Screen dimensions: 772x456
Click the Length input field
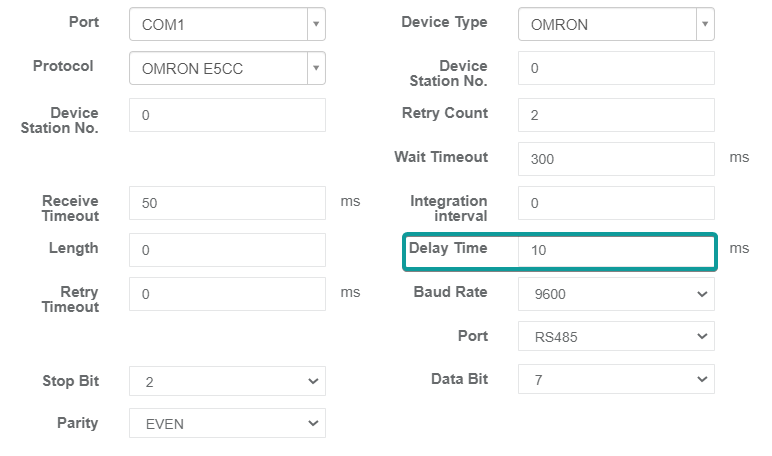[x=227, y=250]
